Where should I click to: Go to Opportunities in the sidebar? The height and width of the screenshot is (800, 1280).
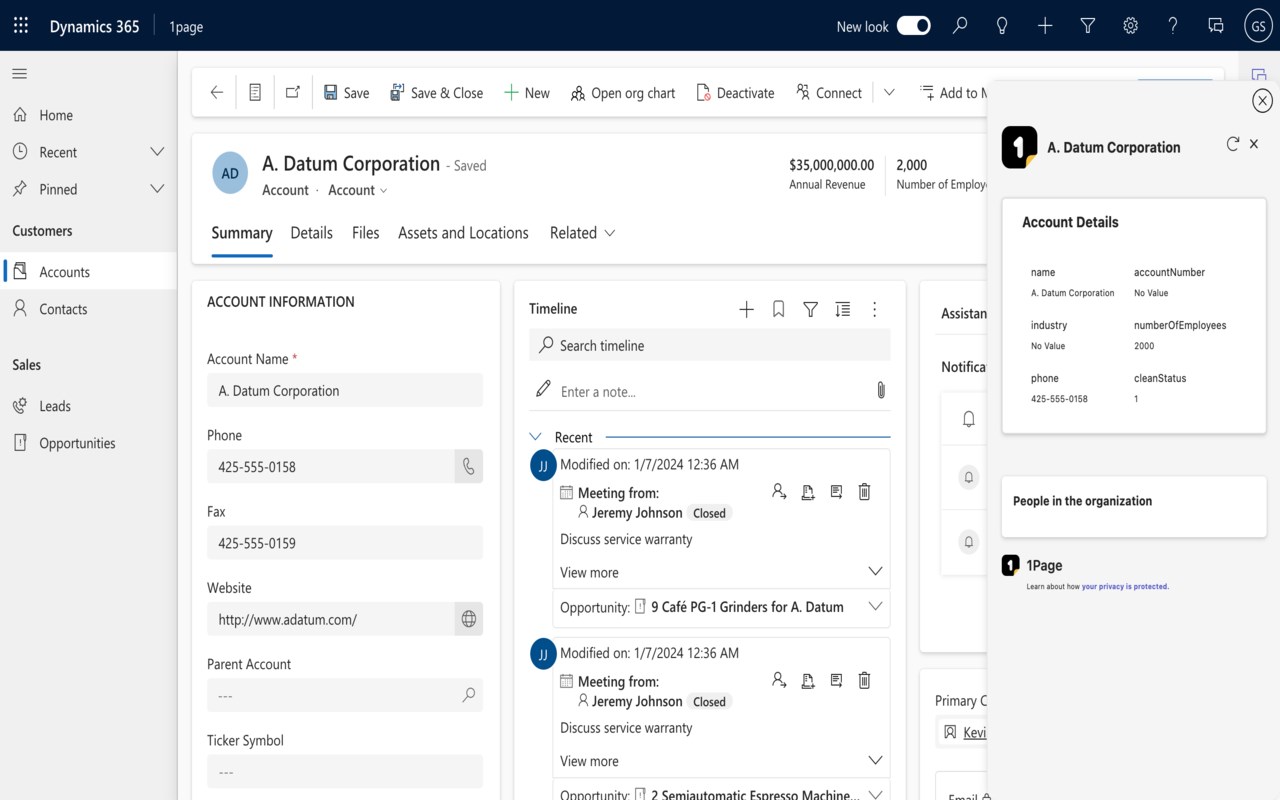[77, 443]
